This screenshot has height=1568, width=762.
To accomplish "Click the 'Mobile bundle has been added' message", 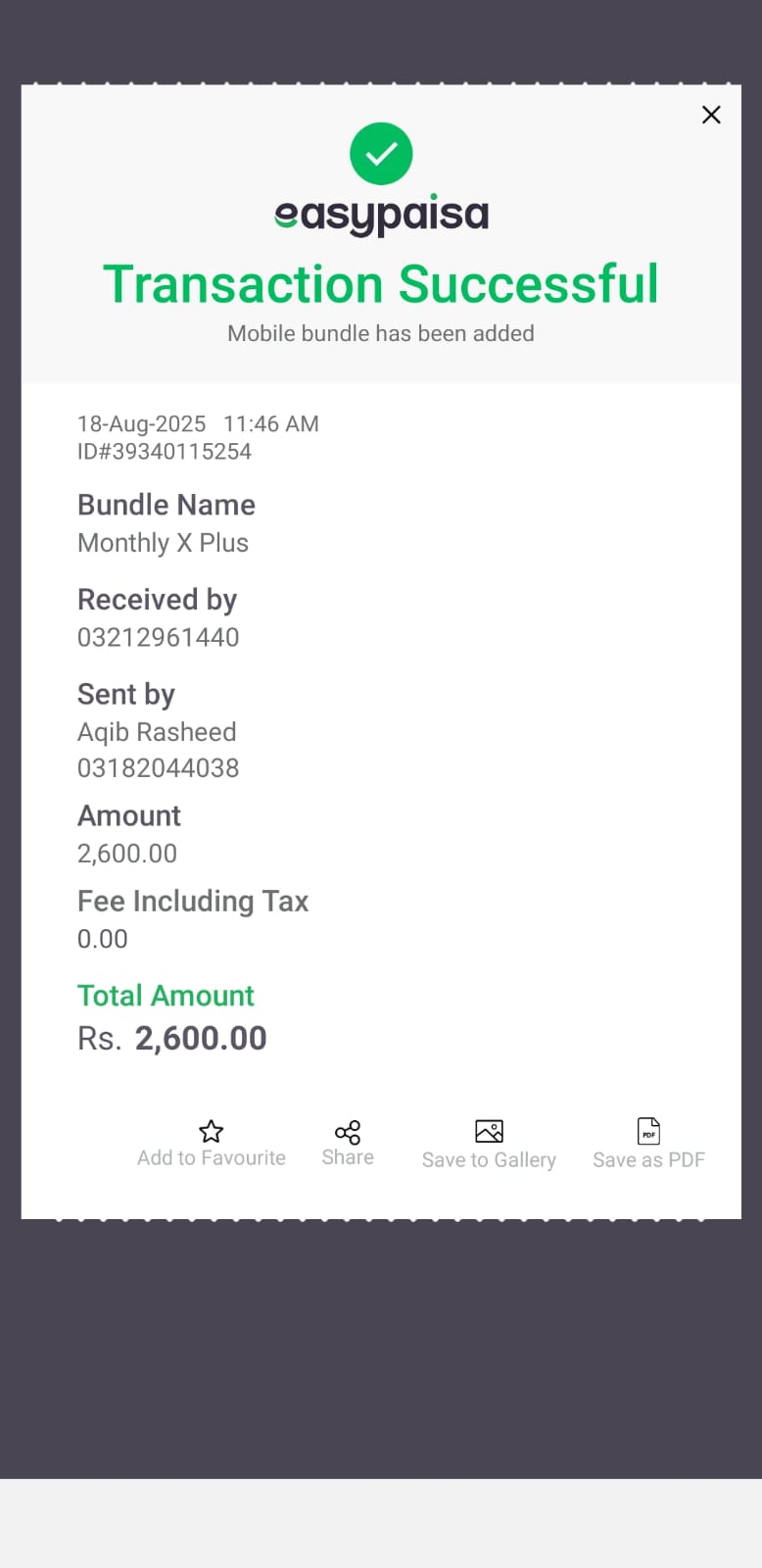I will pyautogui.click(x=381, y=333).
